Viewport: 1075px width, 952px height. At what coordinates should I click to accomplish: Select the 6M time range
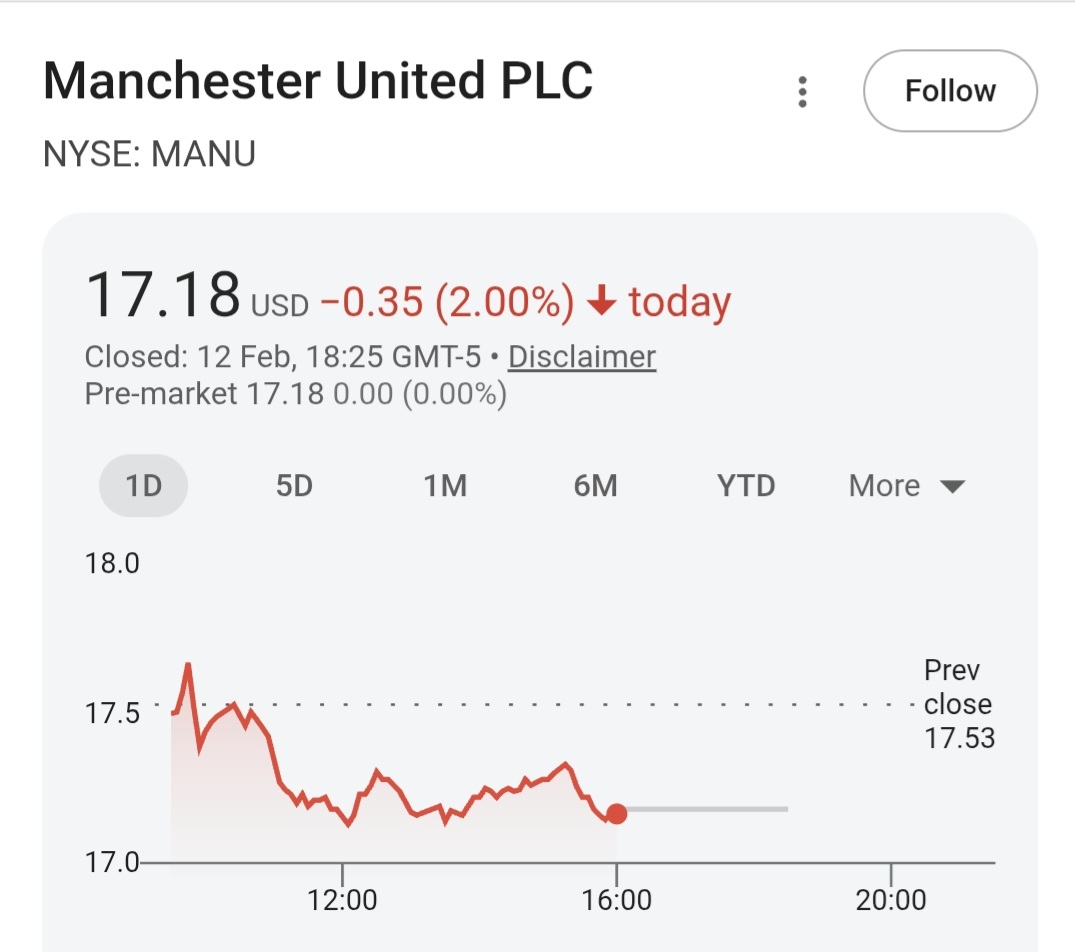(x=595, y=486)
